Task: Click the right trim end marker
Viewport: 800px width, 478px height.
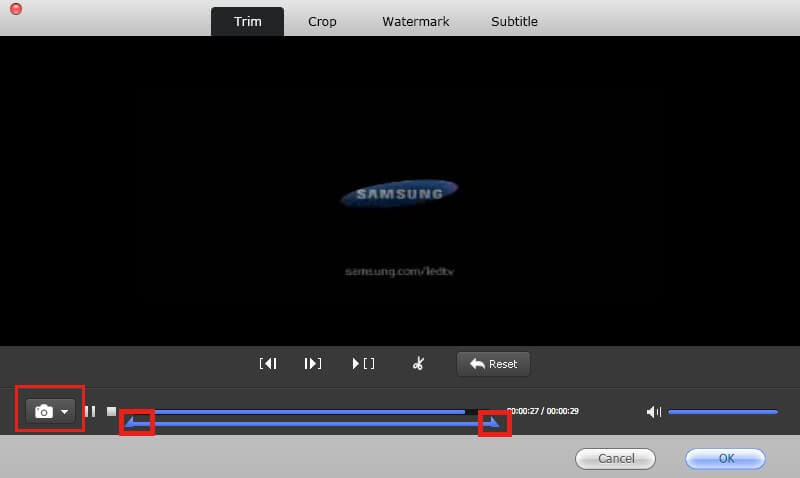Action: 493,423
